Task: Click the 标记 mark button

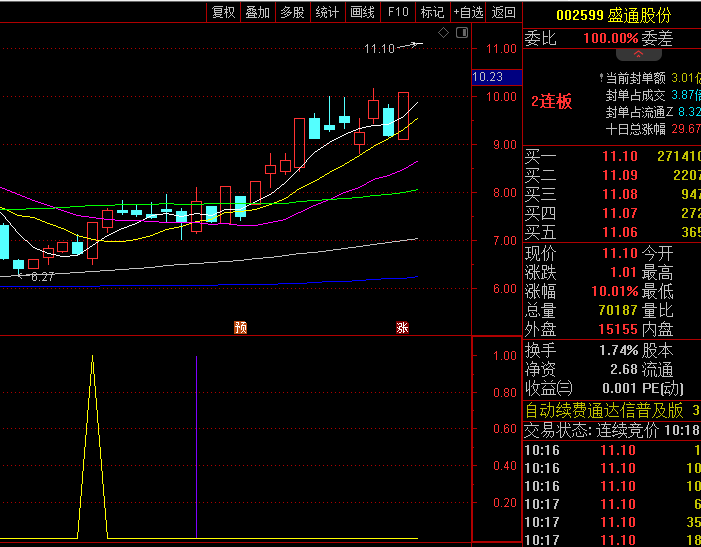Action: point(433,12)
